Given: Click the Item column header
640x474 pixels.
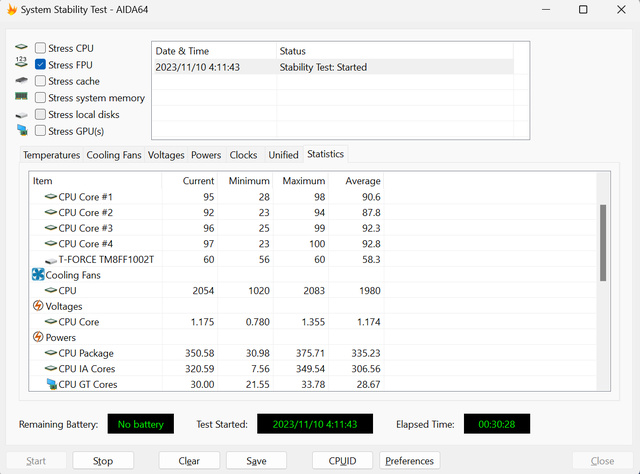Looking at the screenshot, I should [x=95, y=181].
